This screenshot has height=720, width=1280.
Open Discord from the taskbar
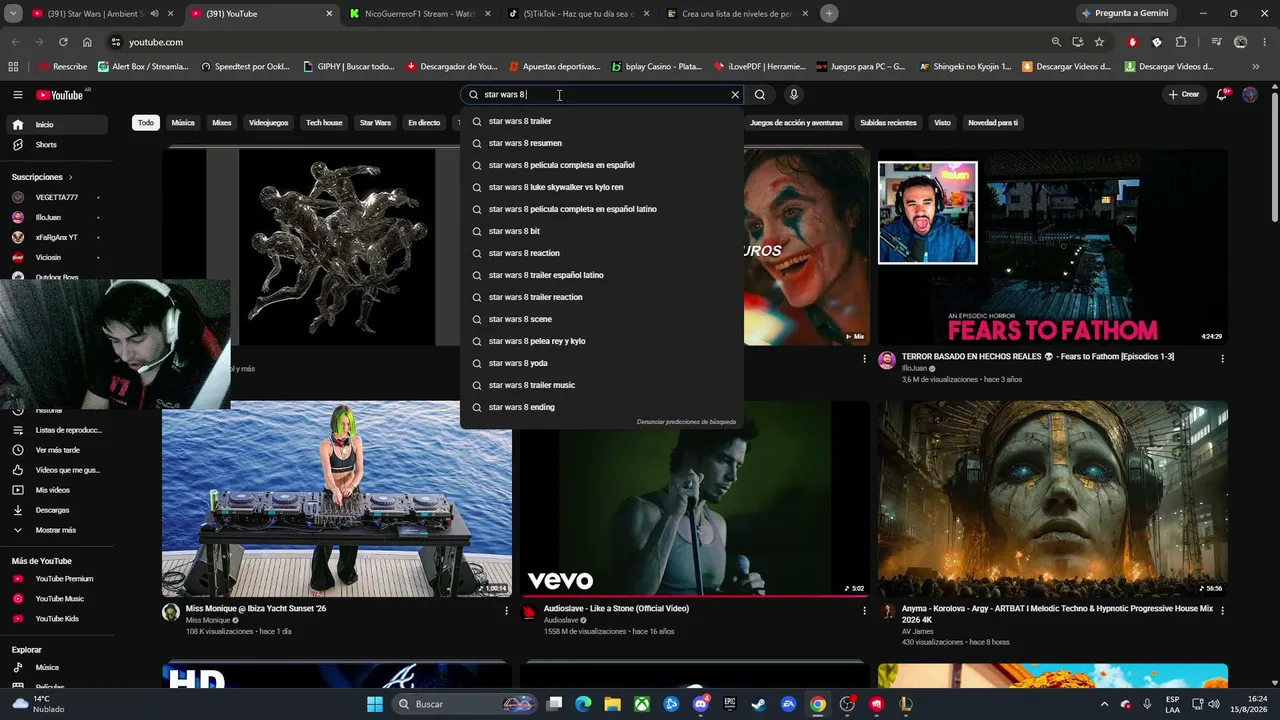tap(700, 704)
